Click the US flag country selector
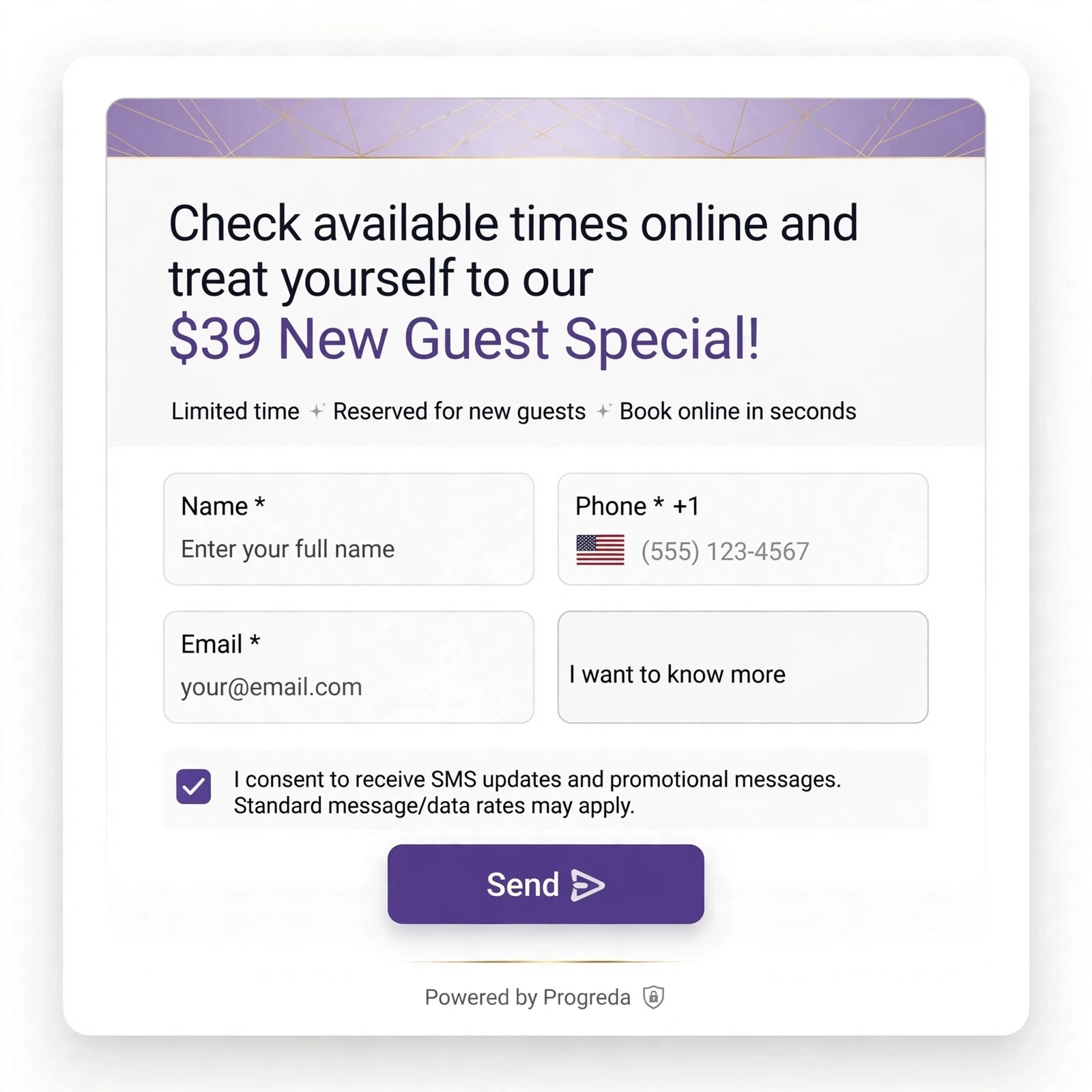1092x1092 pixels. [x=600, y=550]
